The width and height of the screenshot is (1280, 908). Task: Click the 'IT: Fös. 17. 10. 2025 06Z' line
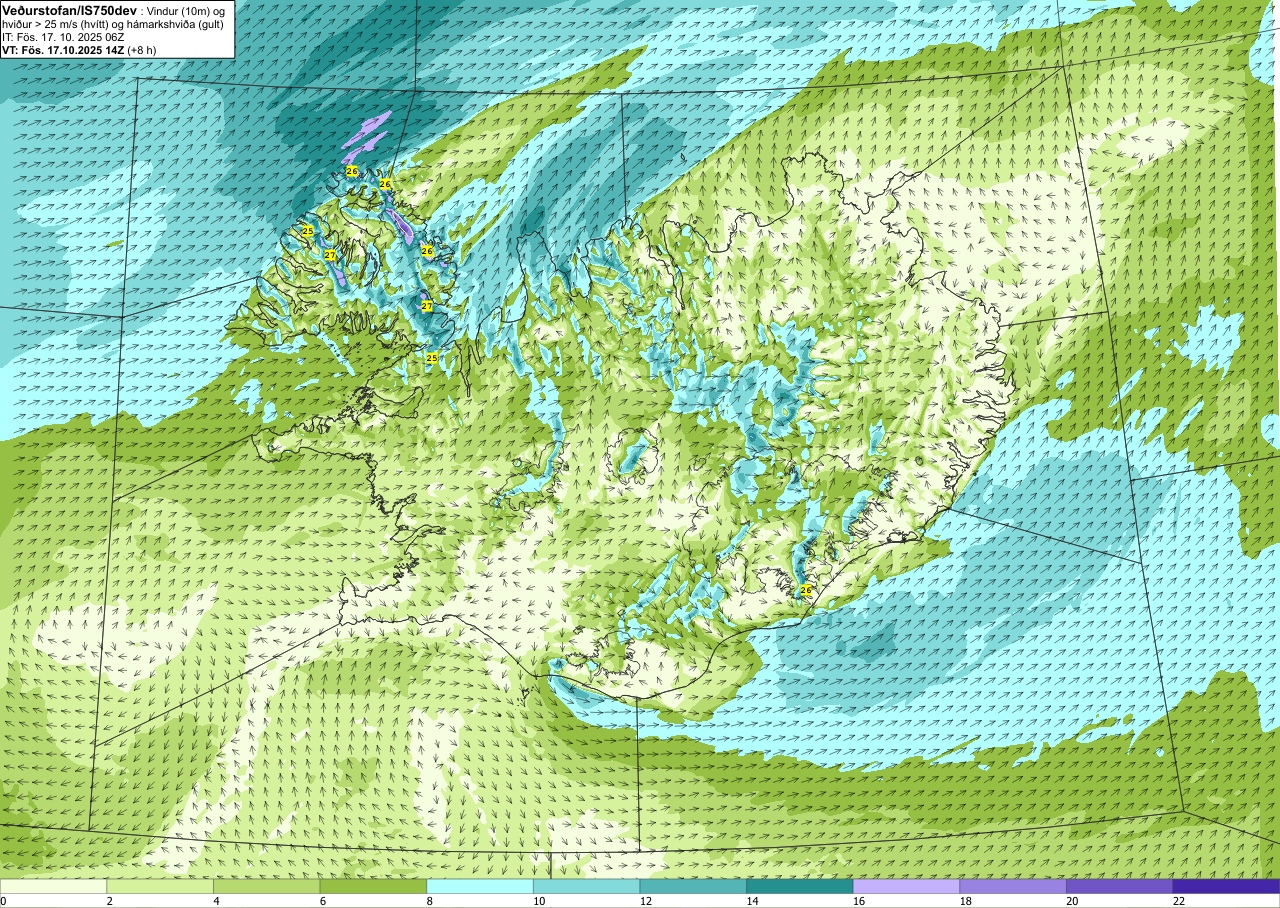pos(62,37)
